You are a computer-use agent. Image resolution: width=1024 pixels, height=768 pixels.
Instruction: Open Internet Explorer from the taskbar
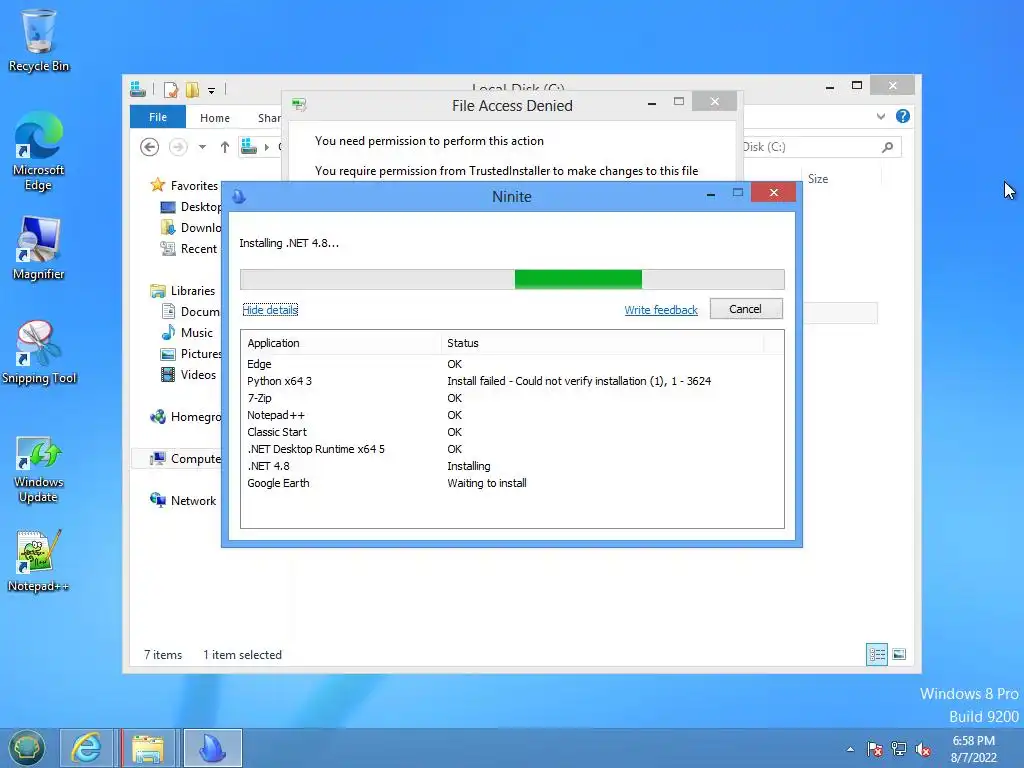[86, 748]
